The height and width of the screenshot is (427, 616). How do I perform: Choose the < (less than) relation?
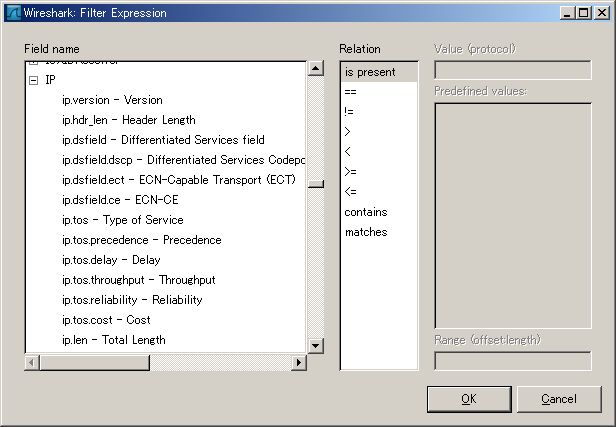[379, 152]
